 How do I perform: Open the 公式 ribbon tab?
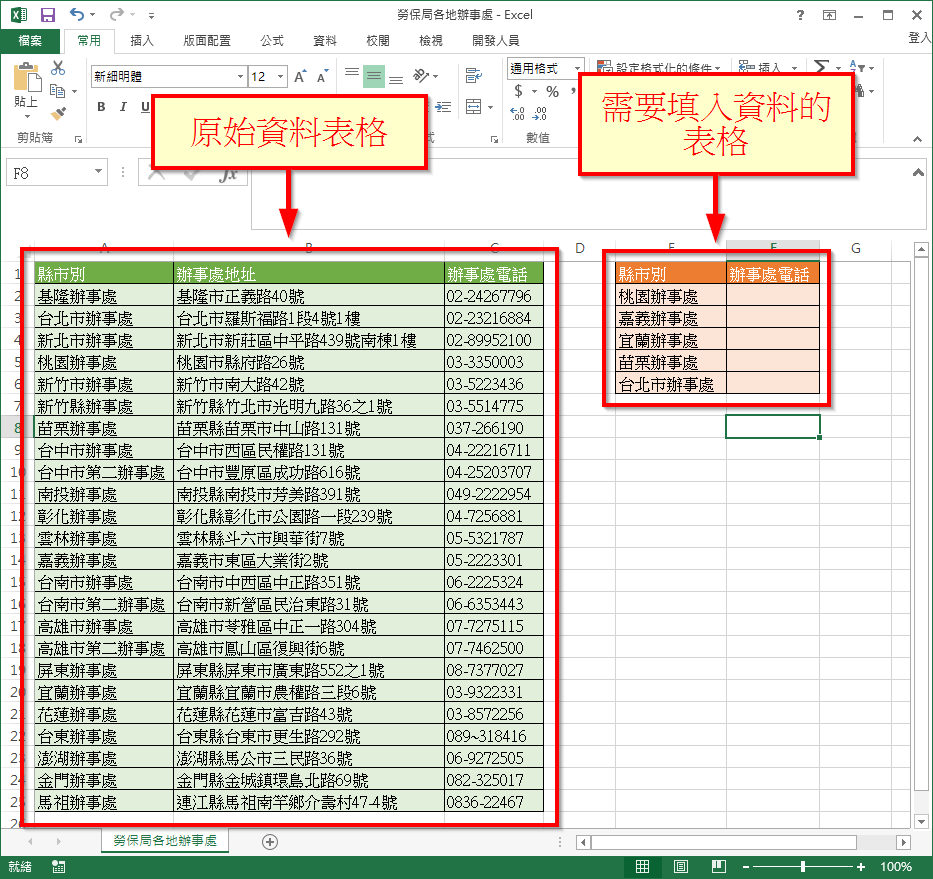point(273,41)
